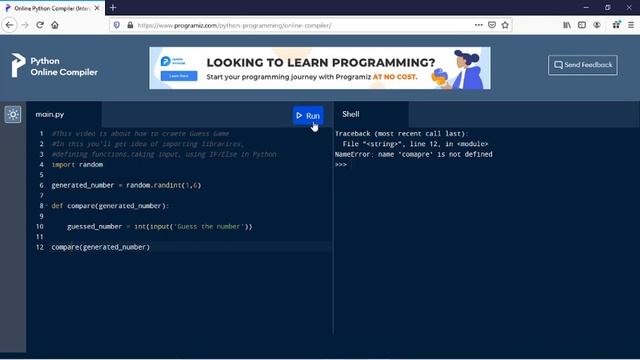Click the 'compare(generated_number)' call line
640x360 pixels.
pos(100,247)
